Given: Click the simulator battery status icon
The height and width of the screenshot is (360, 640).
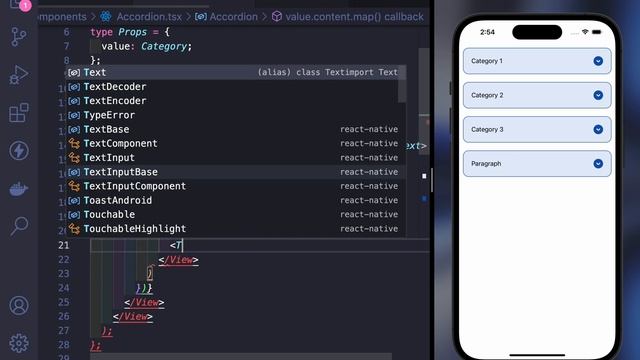Looking at the screenshot, I should point(597,32).
